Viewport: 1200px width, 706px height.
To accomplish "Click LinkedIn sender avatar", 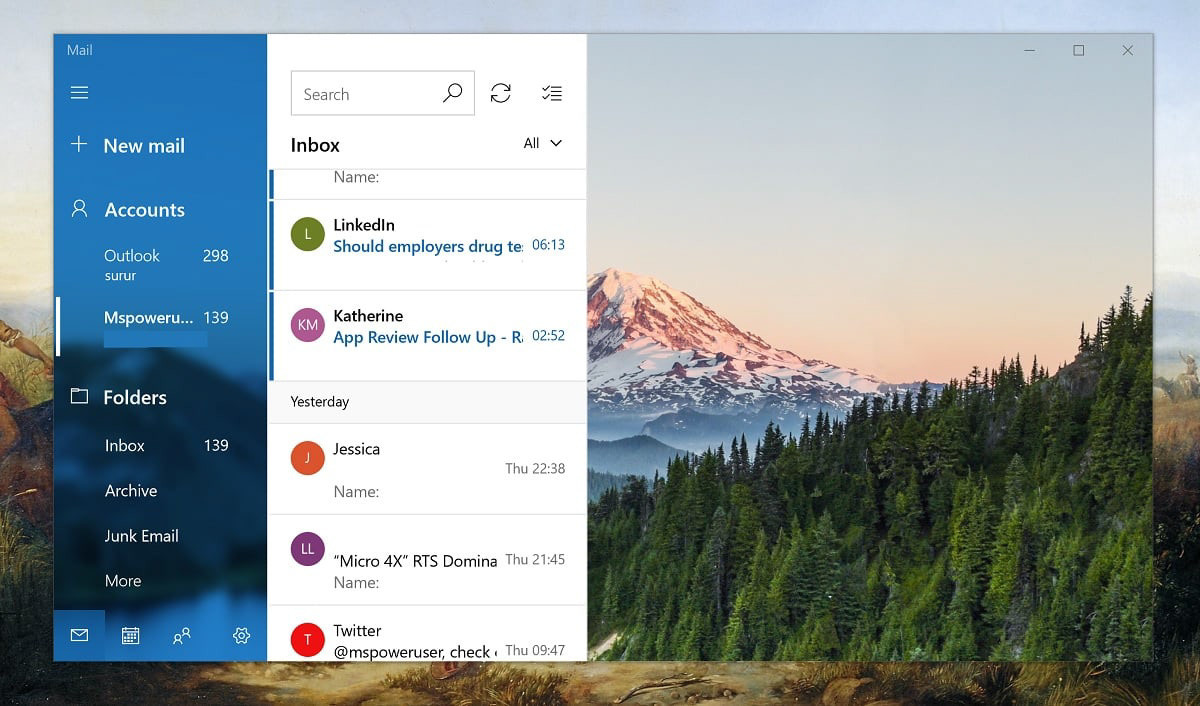I will 308,235.
